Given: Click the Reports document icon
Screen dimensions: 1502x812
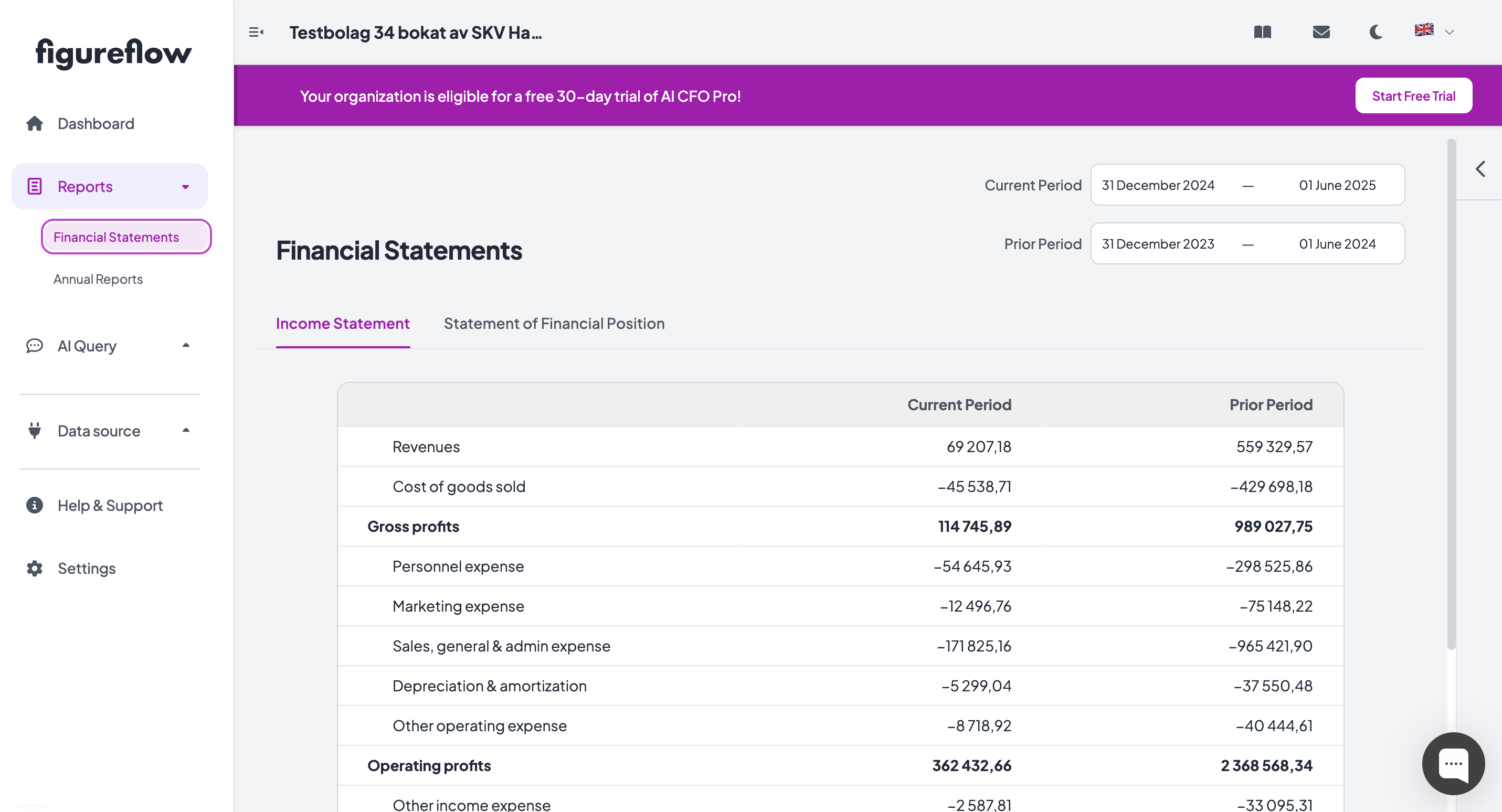Looking at the screenshot, I should point(35,187).
